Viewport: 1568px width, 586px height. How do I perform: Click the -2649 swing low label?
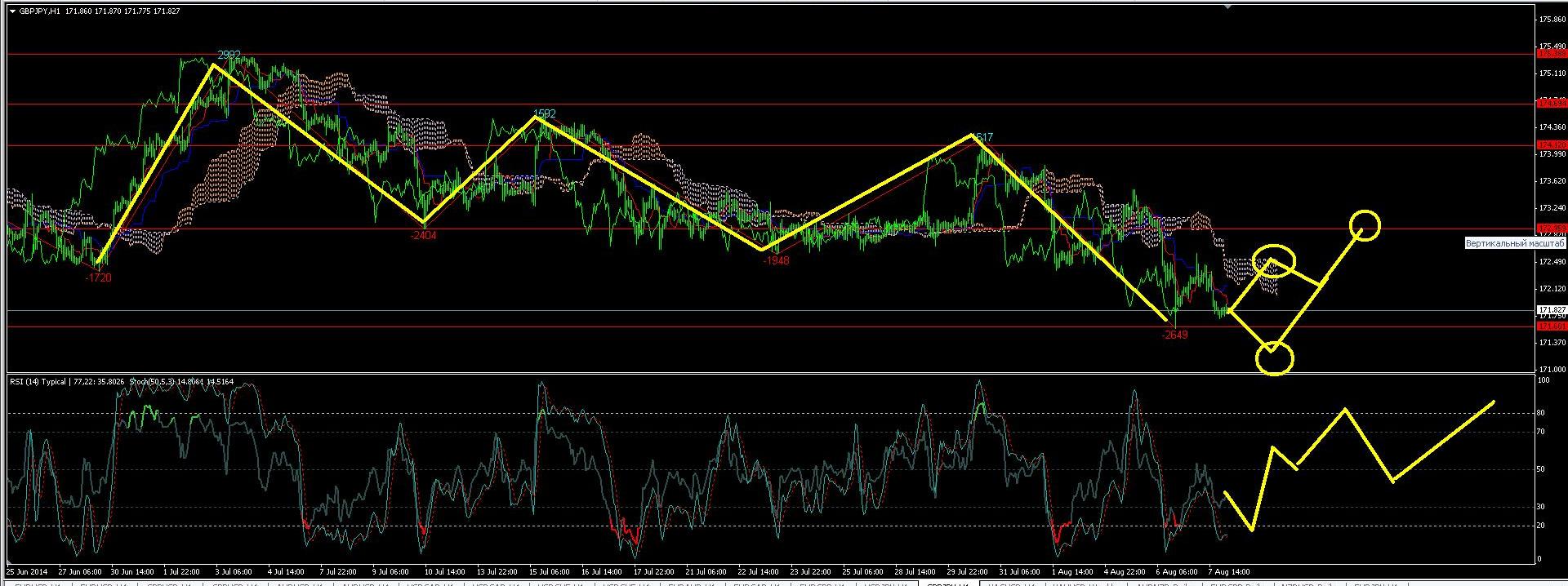click(1174, 335)
